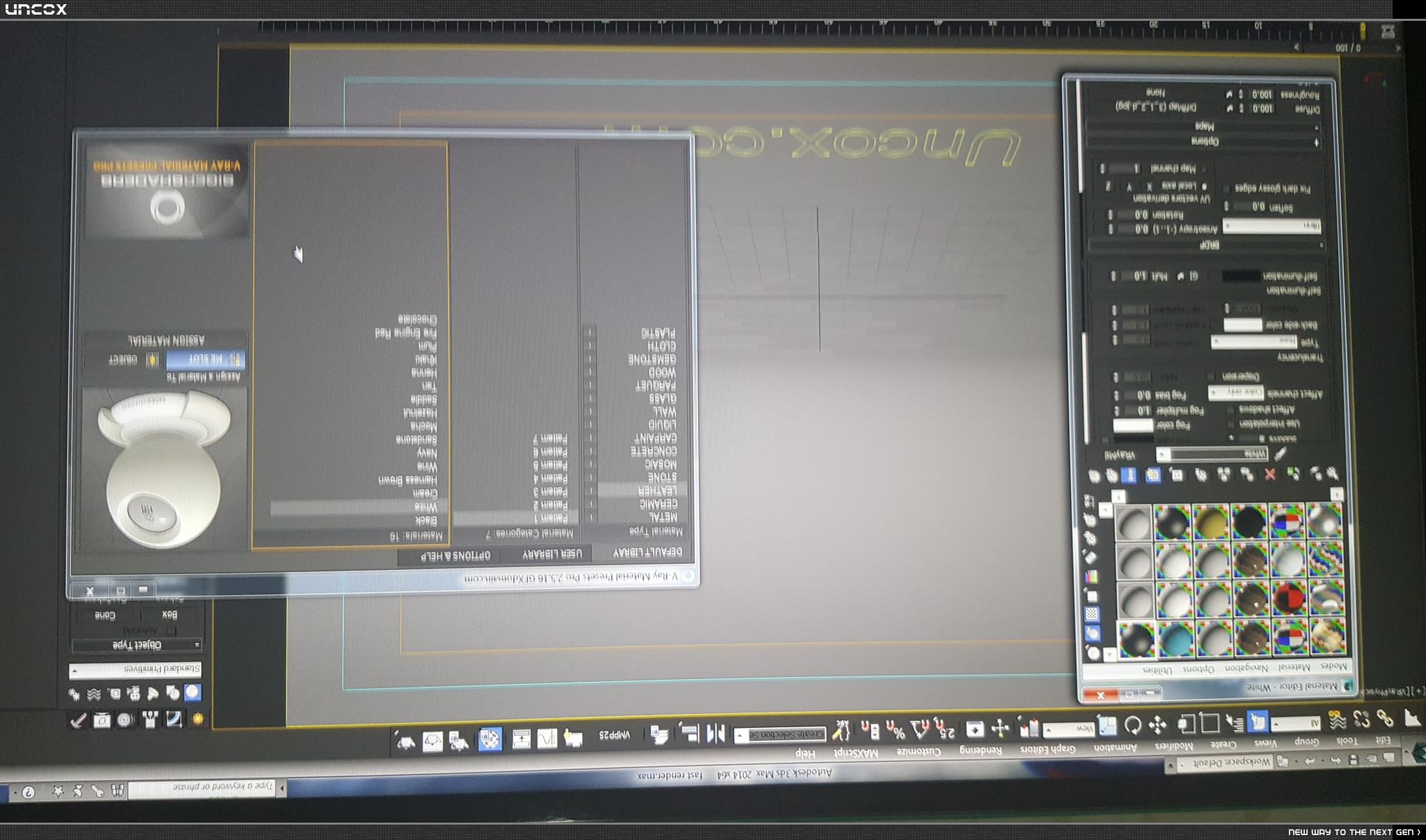1426x840 pixels.
Task: Switch to the USER LIBRARY tab
Action: tap(552, 553)
